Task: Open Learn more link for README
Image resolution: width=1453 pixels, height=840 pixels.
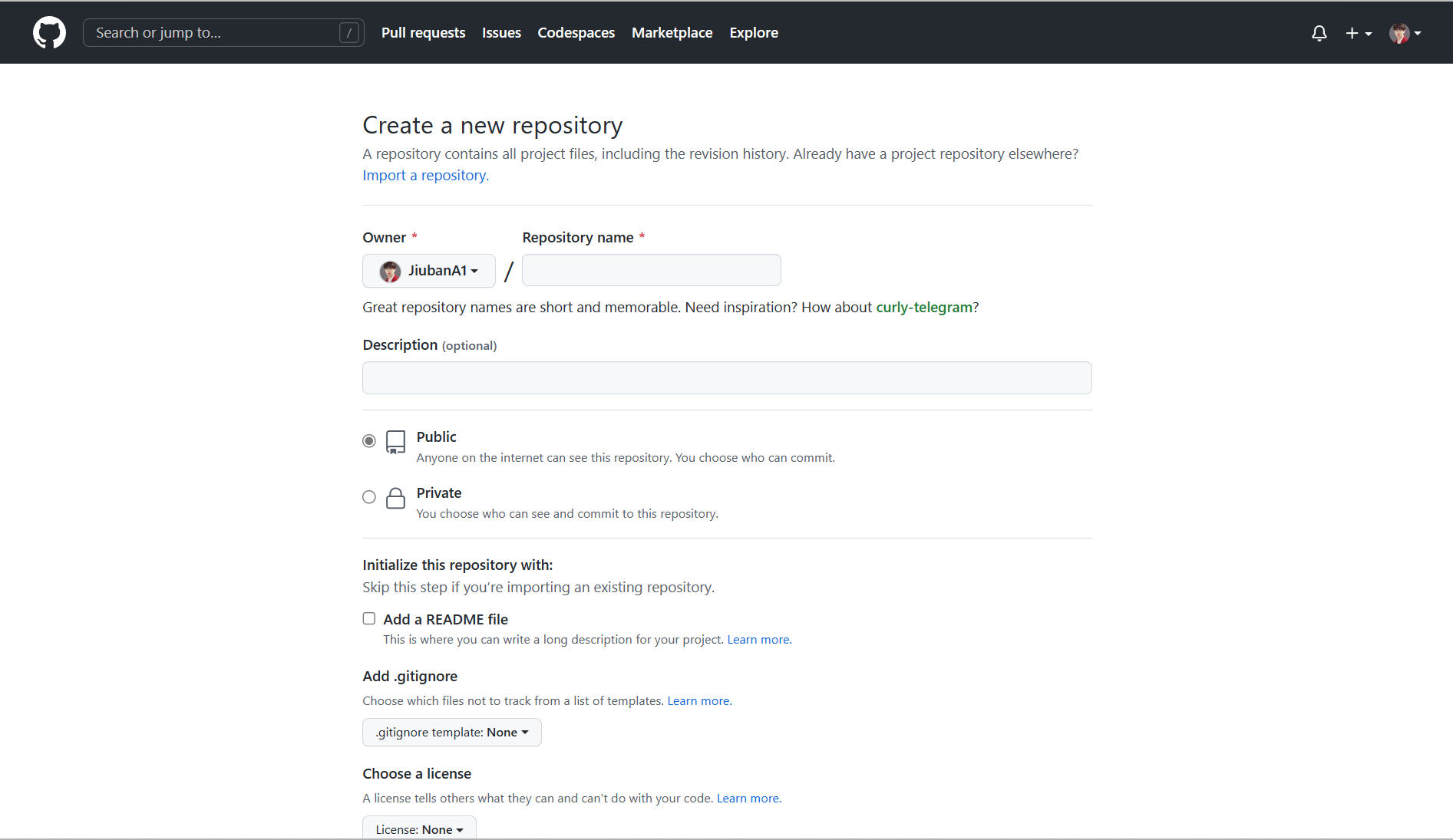Action: (x=759, y=640)
